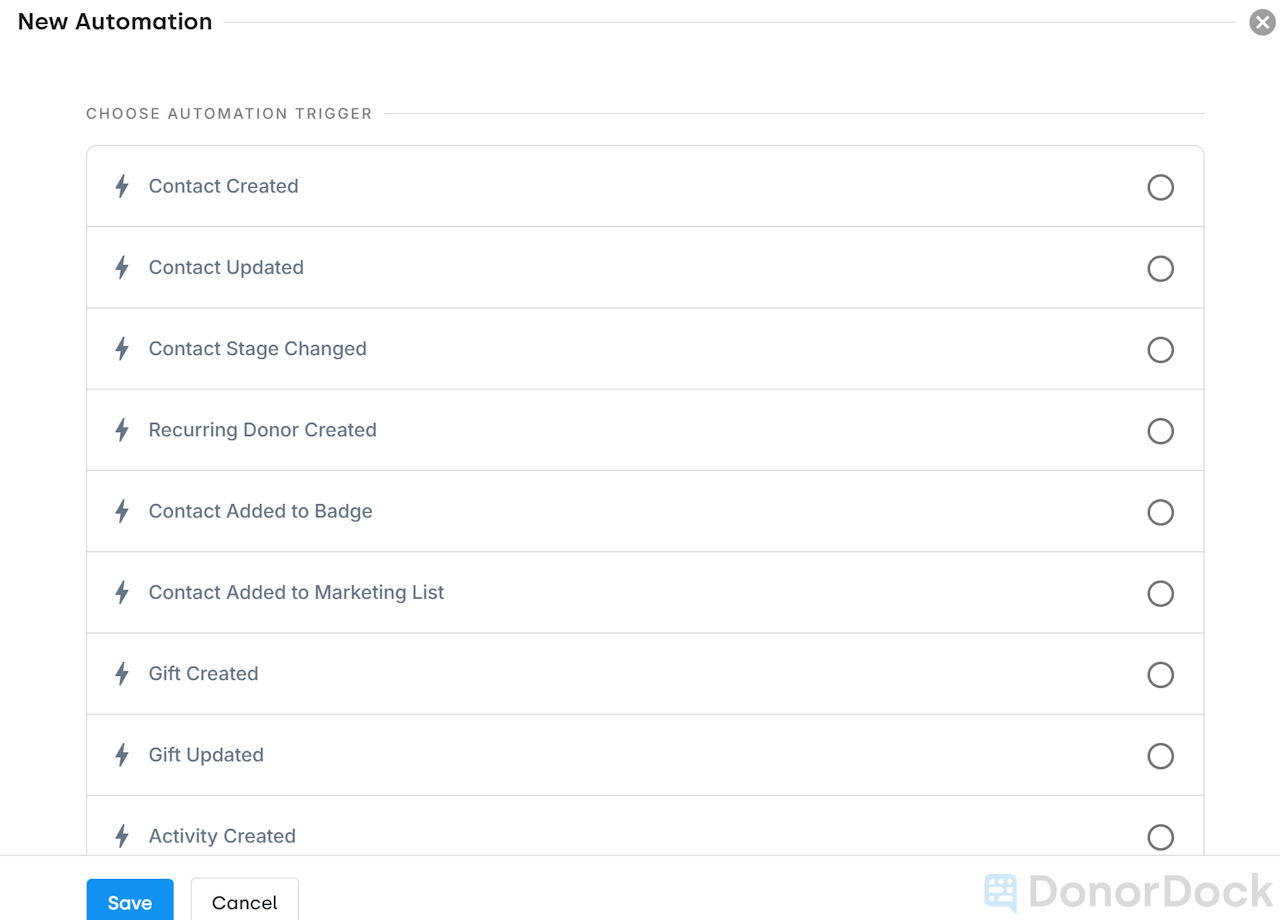The width and height of the screenshot is (1280, 920).
Task: Click the lightning icon beside Activity Created
Action: pyautogui.click(x=121, y=836)
